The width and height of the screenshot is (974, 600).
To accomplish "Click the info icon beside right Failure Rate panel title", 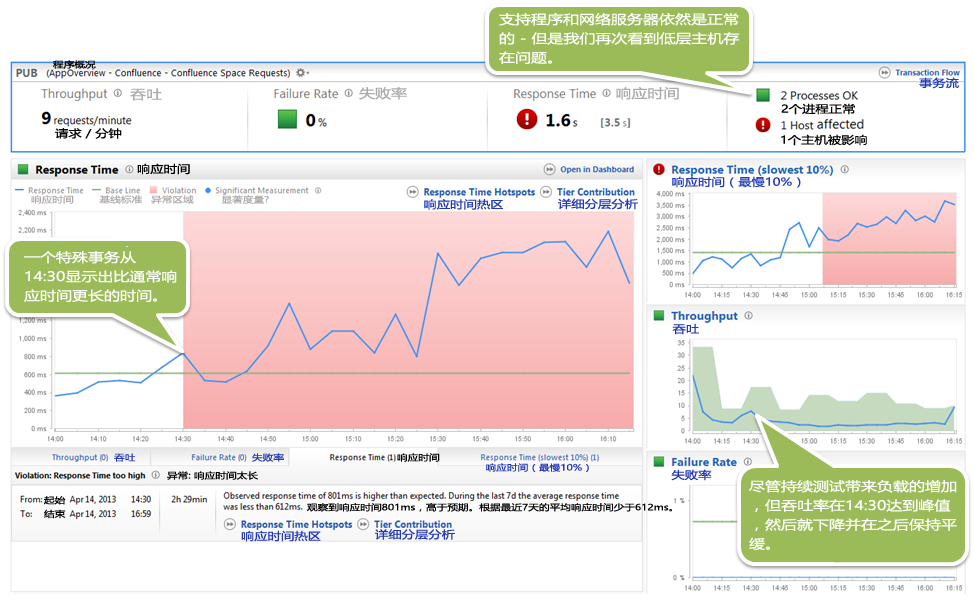I will click(747, 462).
